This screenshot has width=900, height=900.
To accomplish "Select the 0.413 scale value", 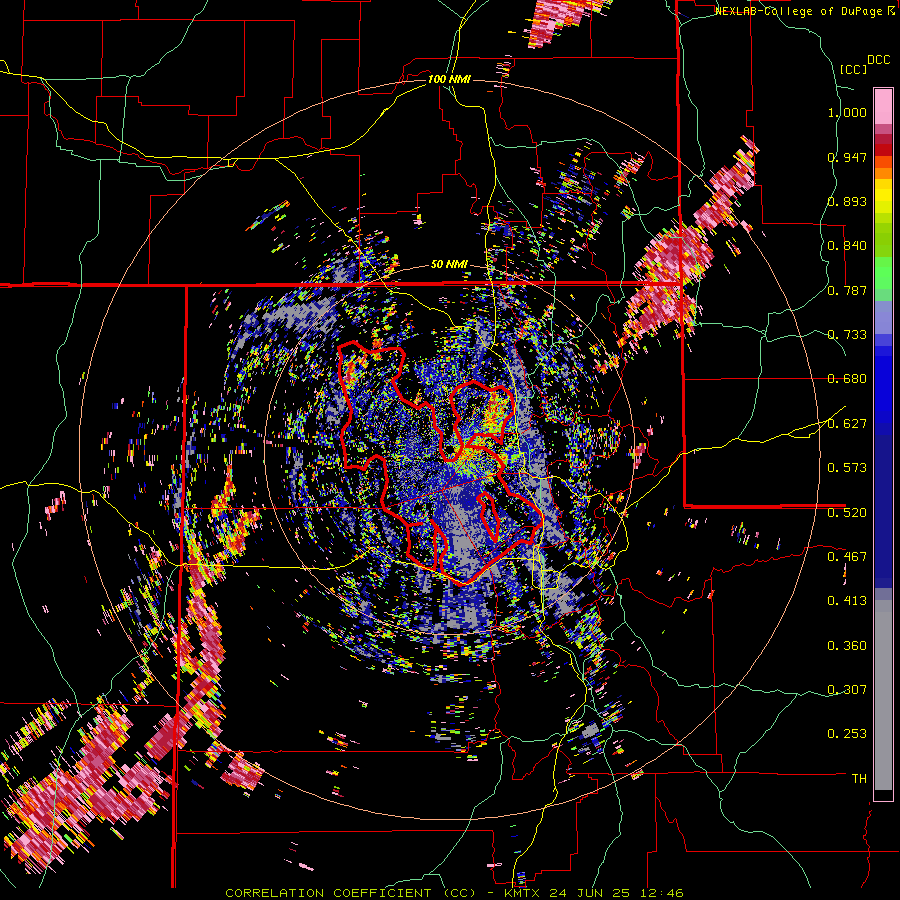I will [847, 601].
